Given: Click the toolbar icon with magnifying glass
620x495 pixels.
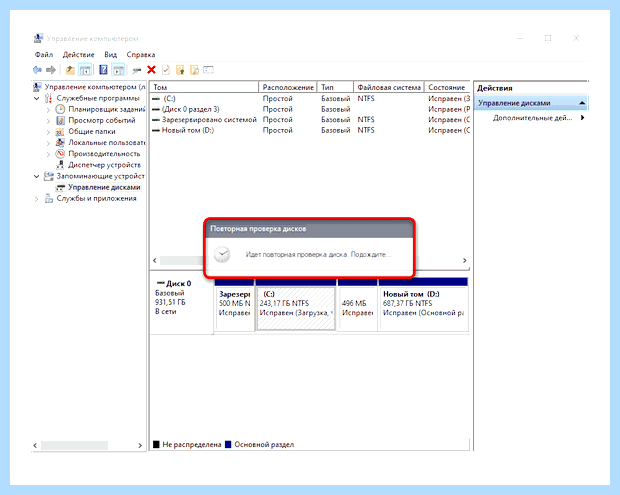Looking at the screenshot, I should (195, 70).
